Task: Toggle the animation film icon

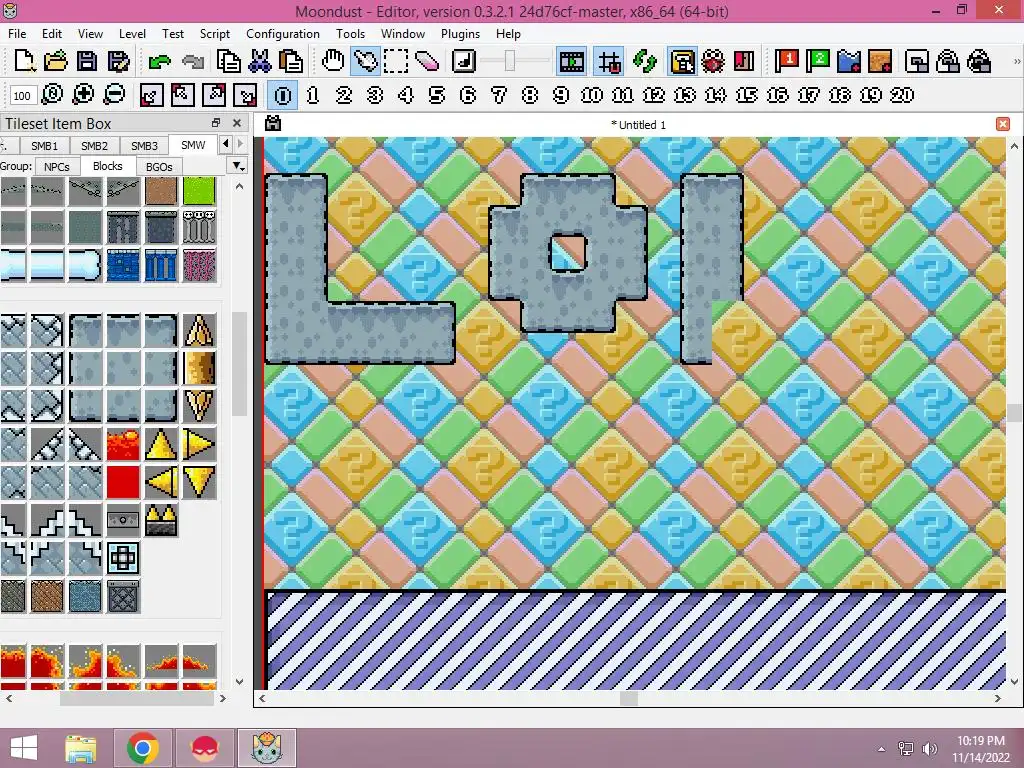Action: pos(571,61)
